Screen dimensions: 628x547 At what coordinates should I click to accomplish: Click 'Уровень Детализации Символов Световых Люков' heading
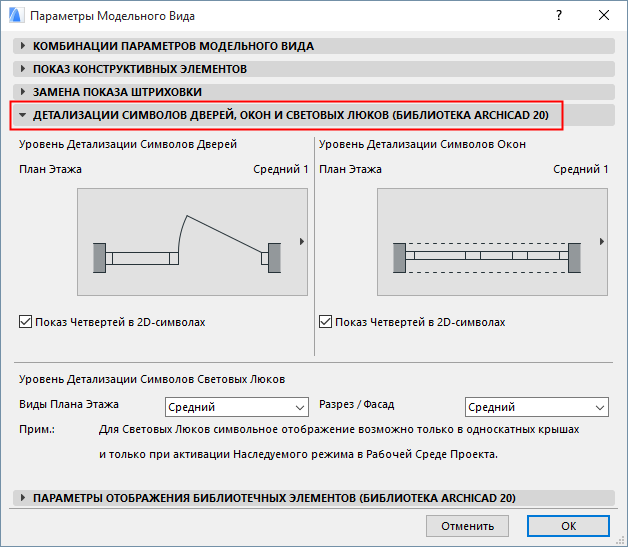point(152,379)
